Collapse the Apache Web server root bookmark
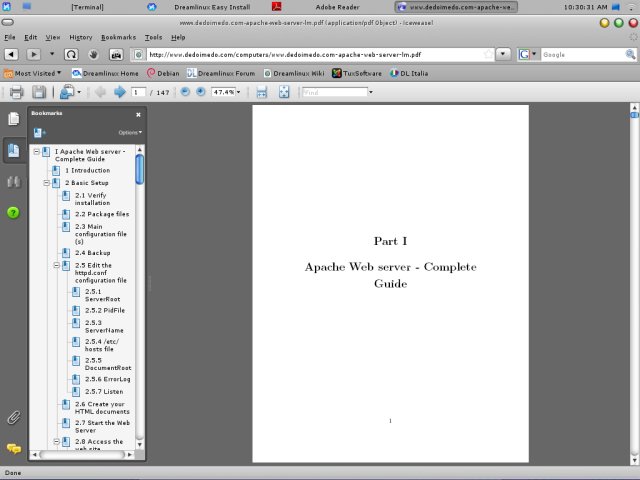640x480 pixels. (x=36, y=152)
